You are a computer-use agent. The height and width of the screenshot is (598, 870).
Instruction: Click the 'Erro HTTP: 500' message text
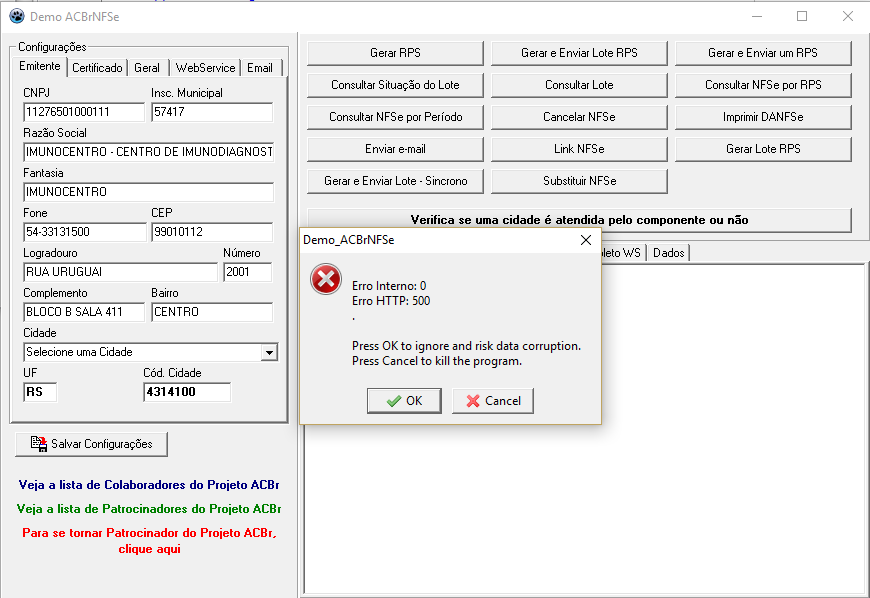coord(391,301)
